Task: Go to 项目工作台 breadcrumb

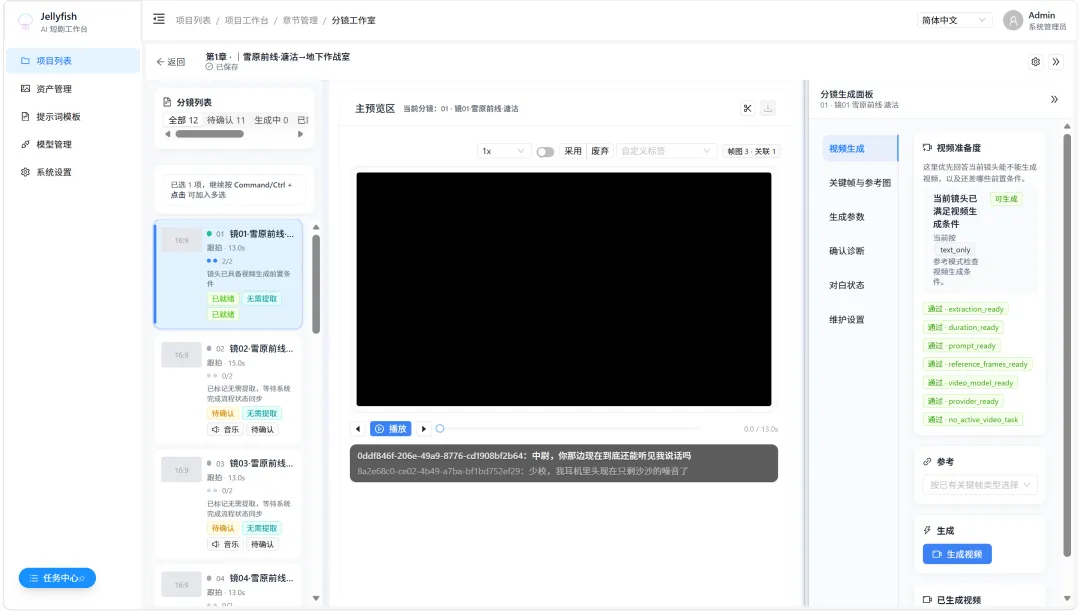Action: 246,20
